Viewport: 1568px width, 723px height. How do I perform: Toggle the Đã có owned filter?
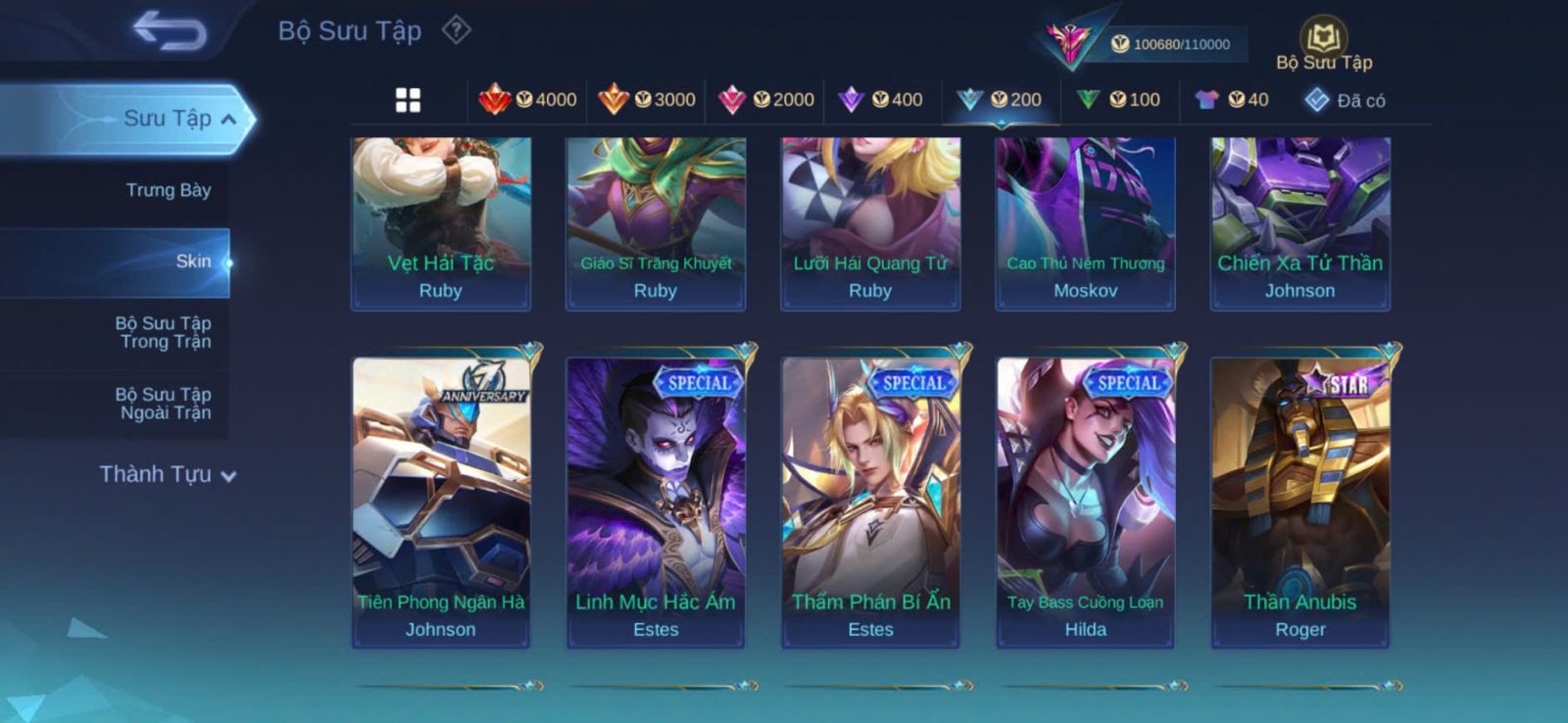click(x=1345, y=100)
